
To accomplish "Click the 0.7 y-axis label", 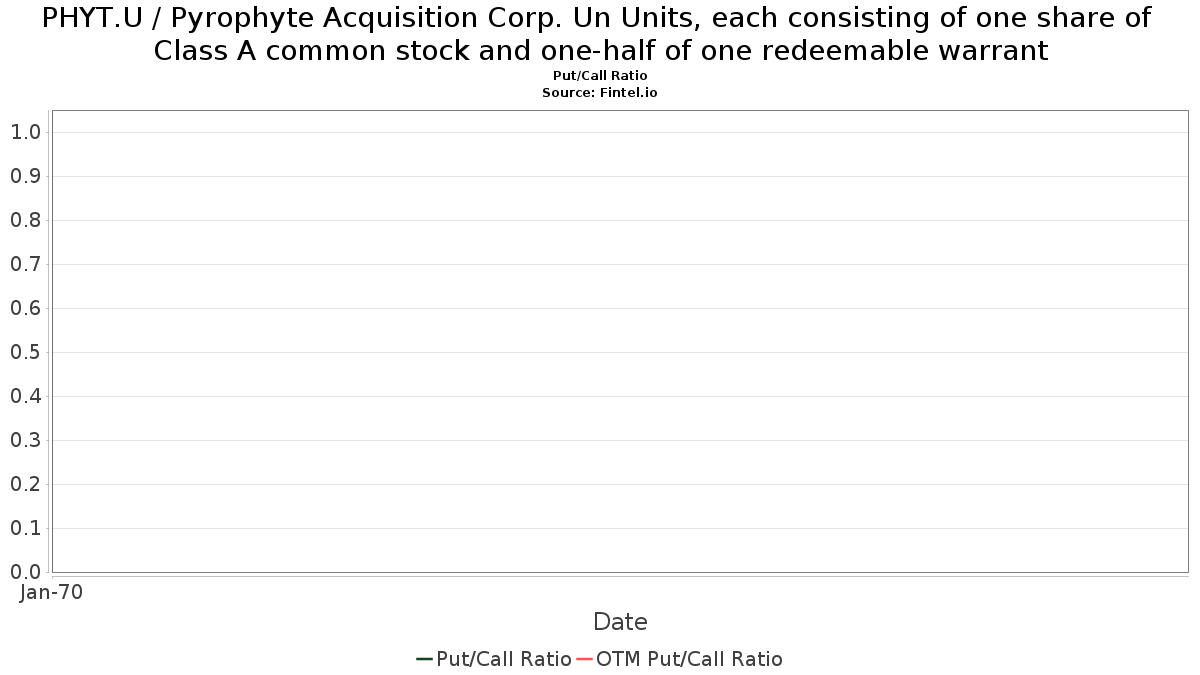I will click(25, 264).
